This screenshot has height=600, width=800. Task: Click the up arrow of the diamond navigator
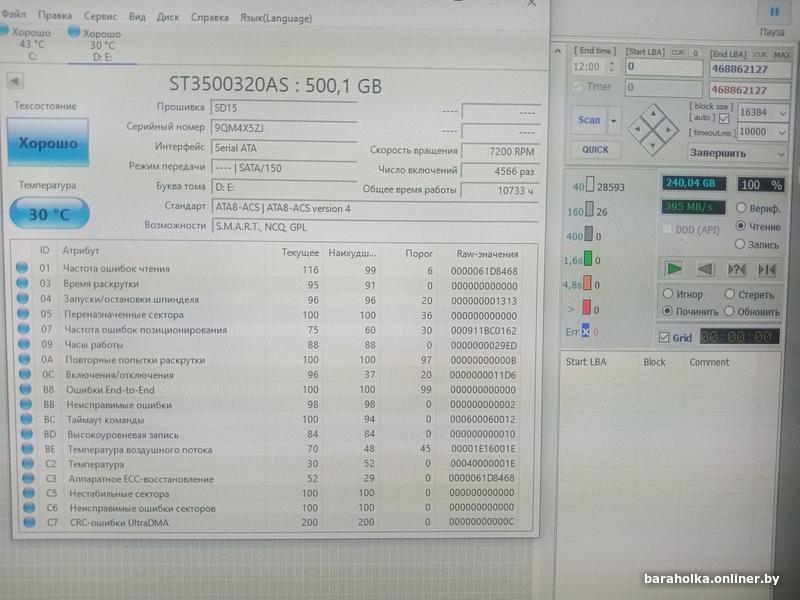pyautogui.click(x=654, y=114)
